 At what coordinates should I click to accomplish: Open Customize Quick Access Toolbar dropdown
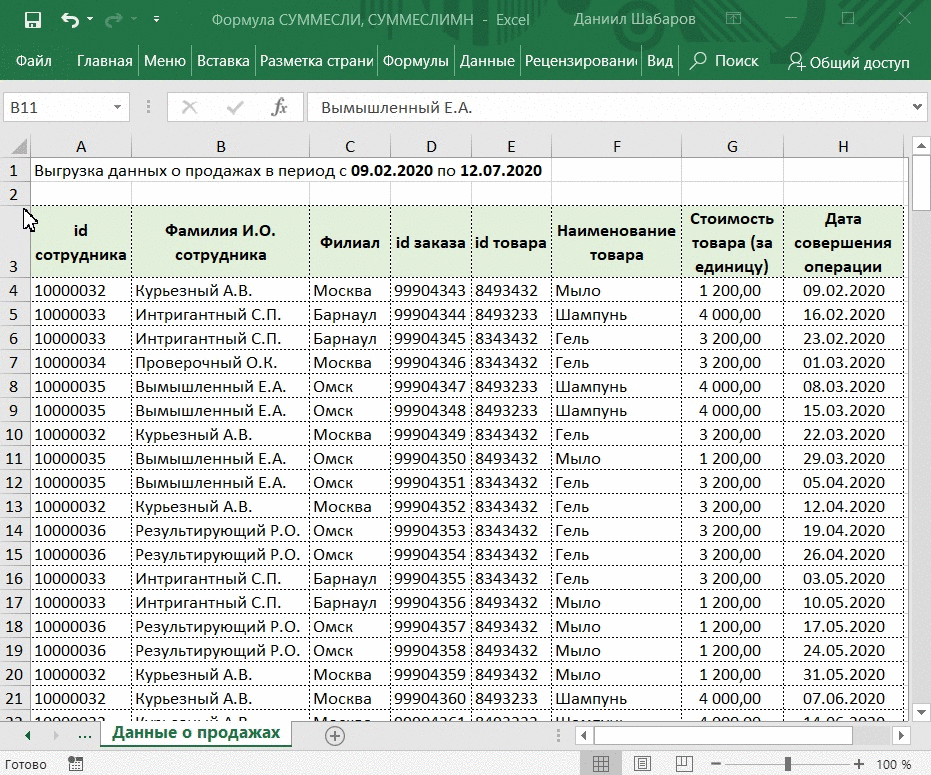coord(156,19)
